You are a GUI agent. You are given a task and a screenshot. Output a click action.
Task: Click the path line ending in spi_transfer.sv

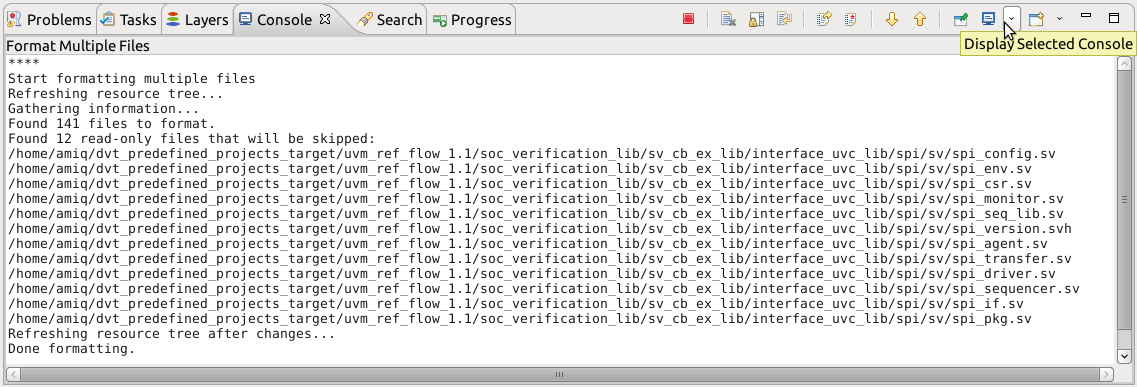coord(539,259)
